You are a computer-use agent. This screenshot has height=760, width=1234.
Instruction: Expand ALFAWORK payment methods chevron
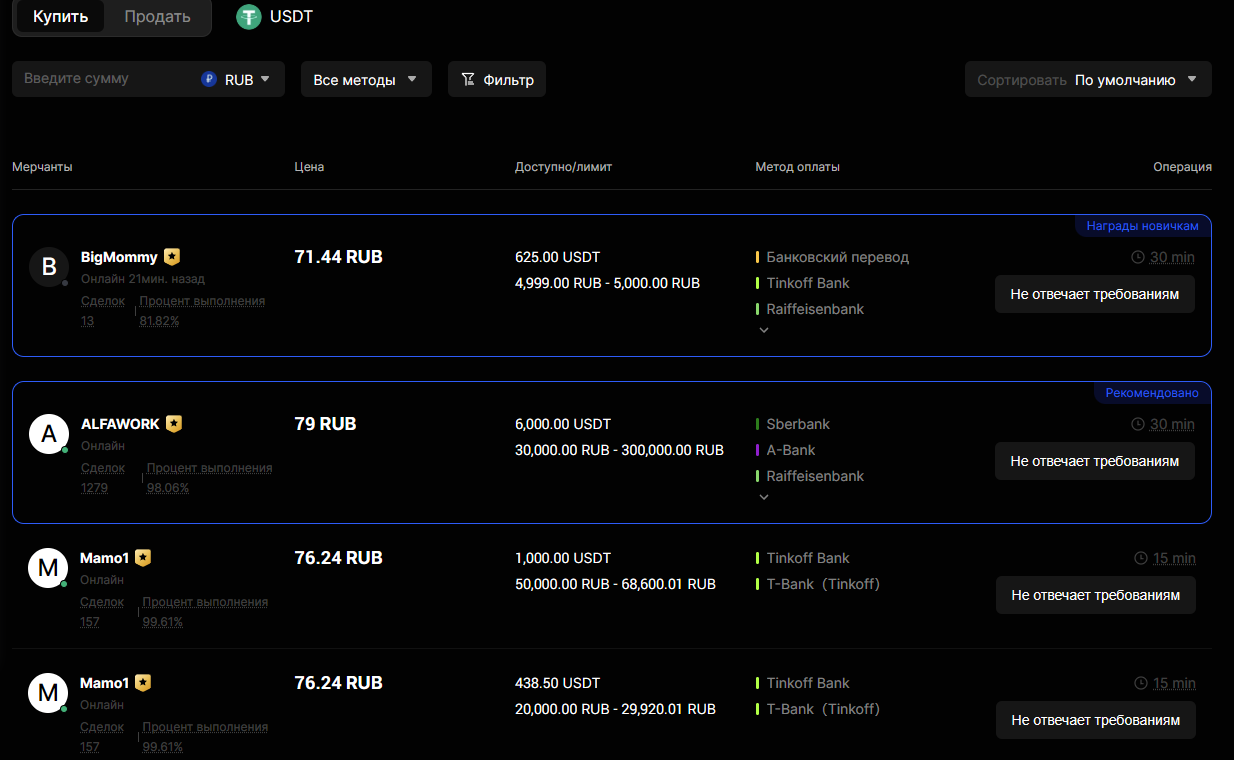point(764,497)
